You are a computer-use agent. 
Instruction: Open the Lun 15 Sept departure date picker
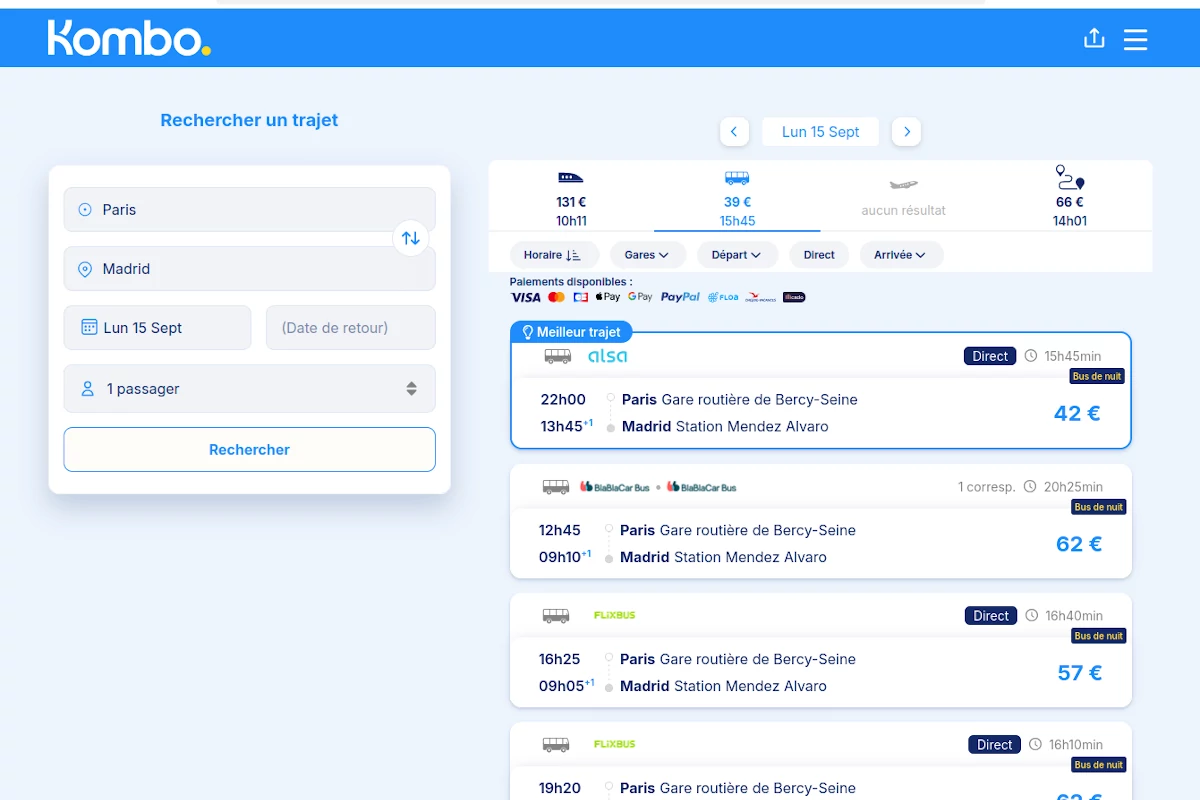pos(157,327)
